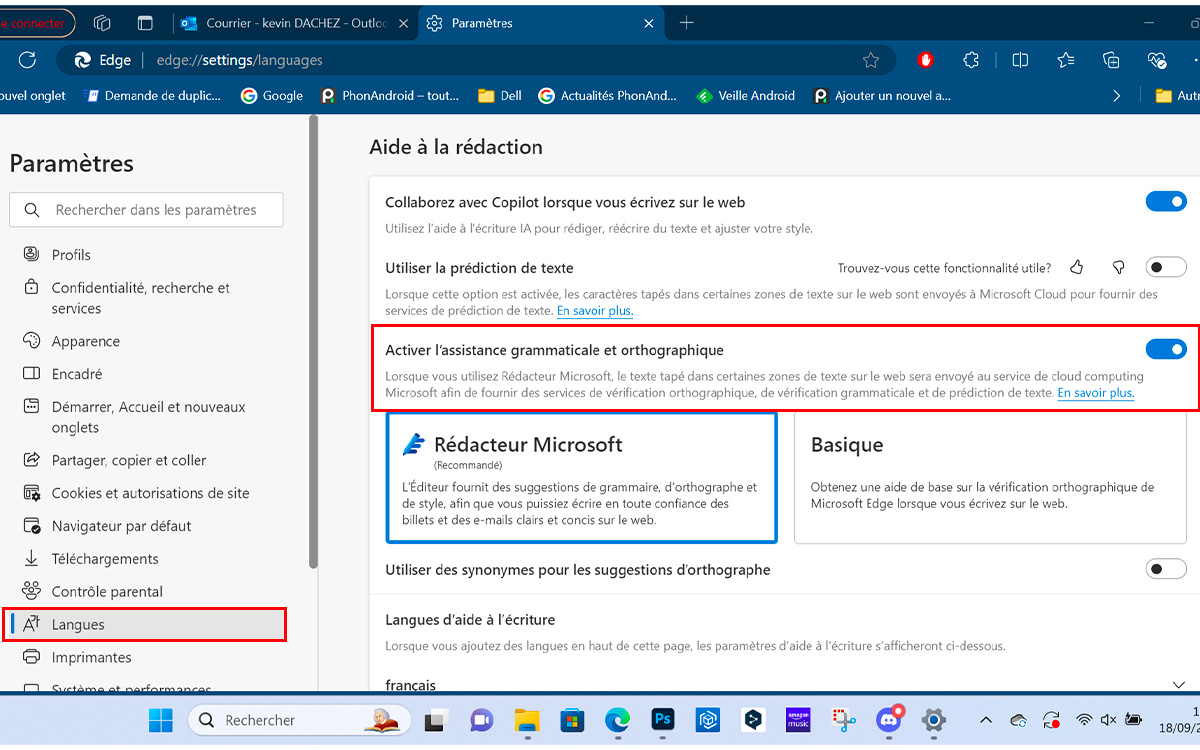
Task: Open Snipping Tool from taskbar
Action: click(x=844, y=720)
